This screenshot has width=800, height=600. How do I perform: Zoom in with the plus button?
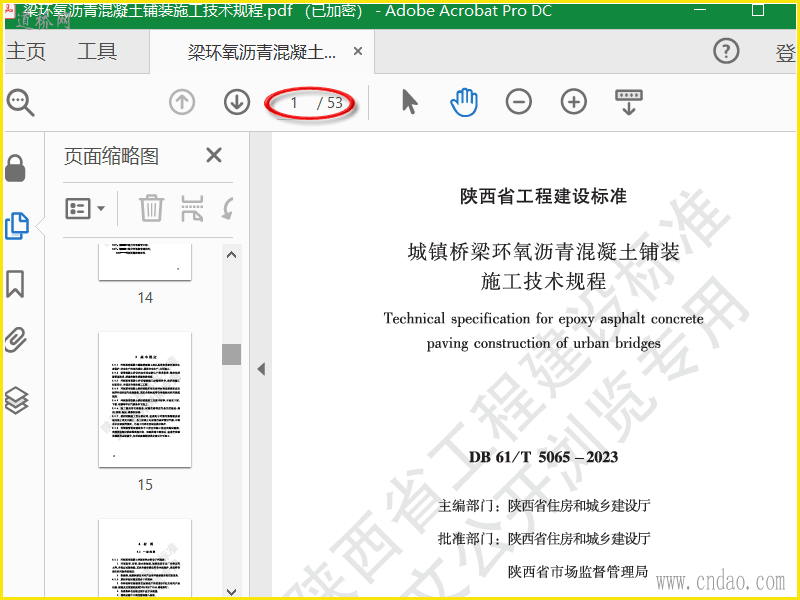point(574,102)
